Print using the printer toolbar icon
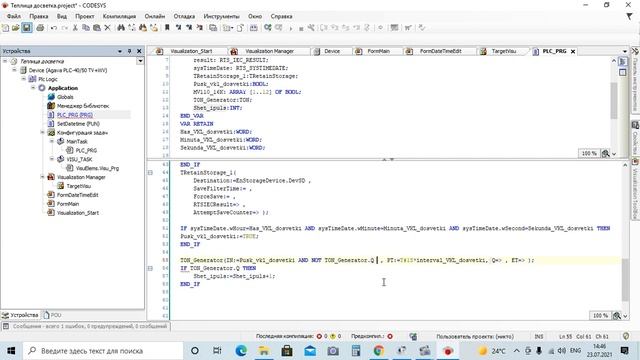 coord(40,28)
